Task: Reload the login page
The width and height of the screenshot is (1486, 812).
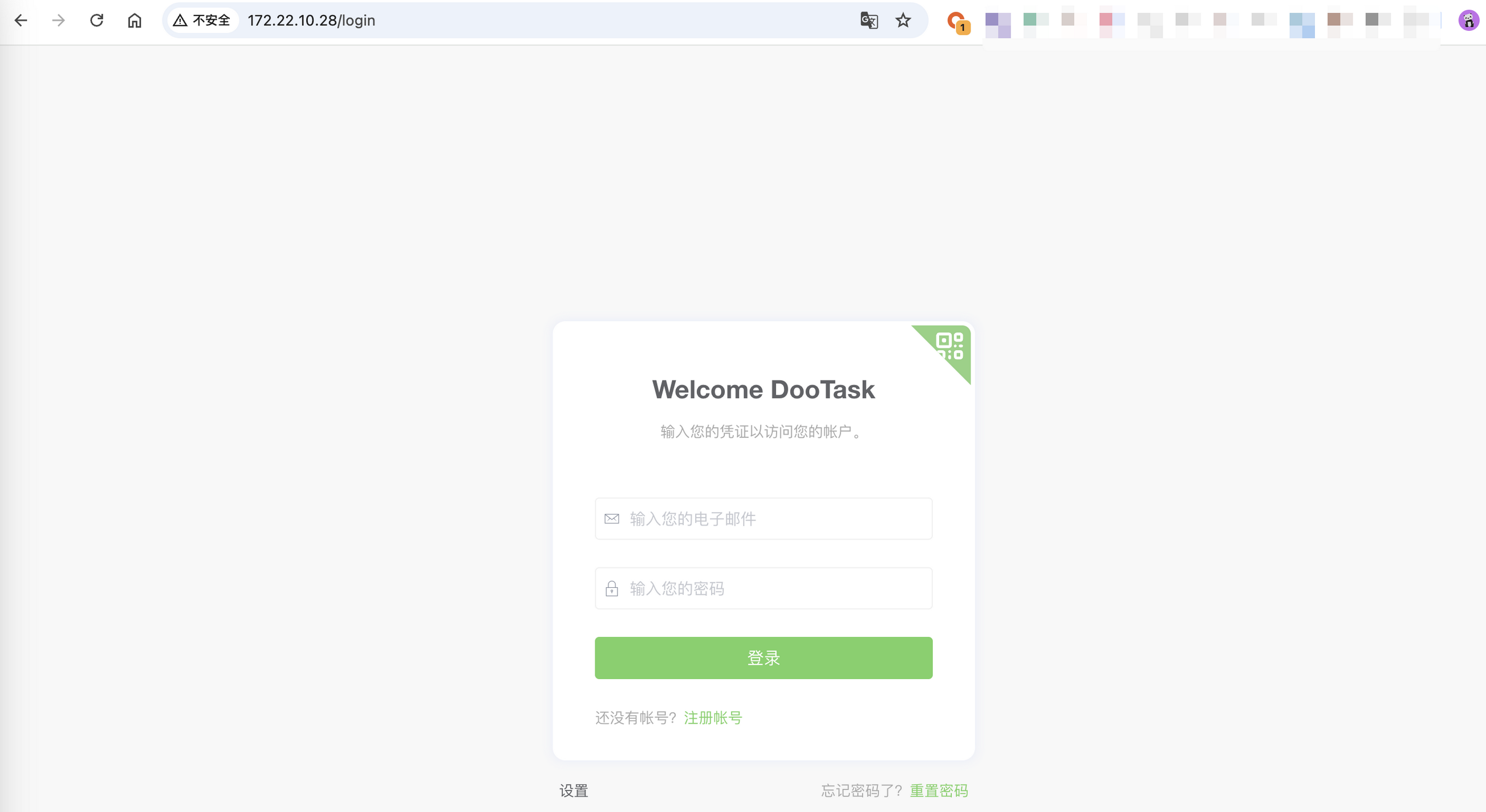Action: 96,21
